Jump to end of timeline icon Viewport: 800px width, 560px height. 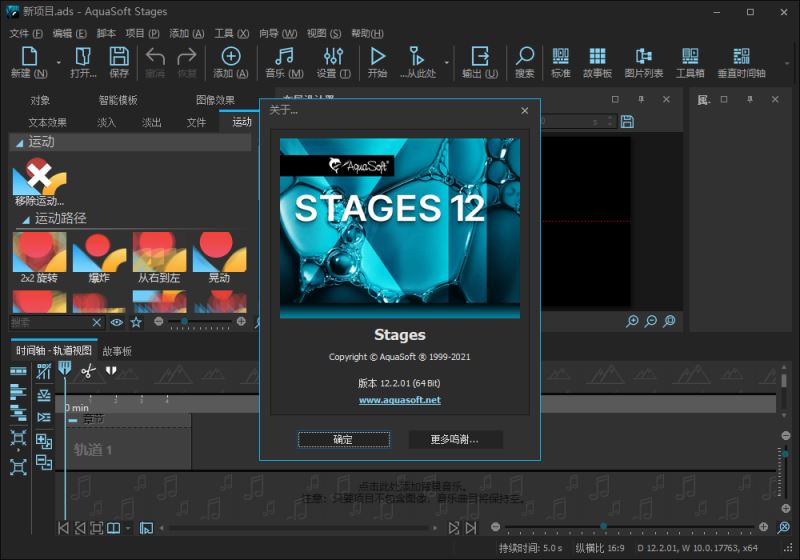point(471,528)
